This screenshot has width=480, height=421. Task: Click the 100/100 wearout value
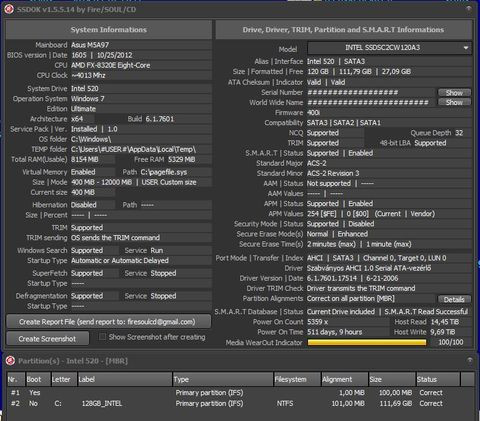tap(451, 342)
